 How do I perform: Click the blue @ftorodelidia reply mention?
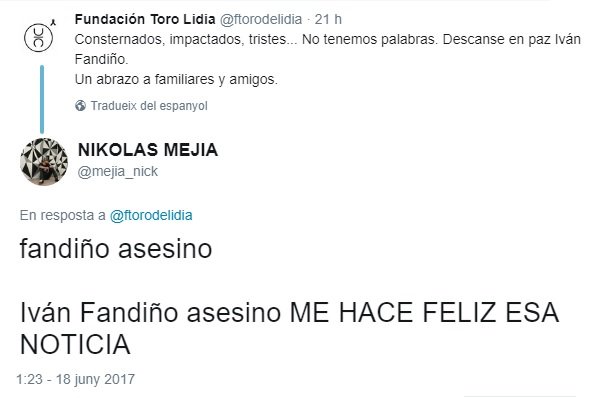pos(151,215)
